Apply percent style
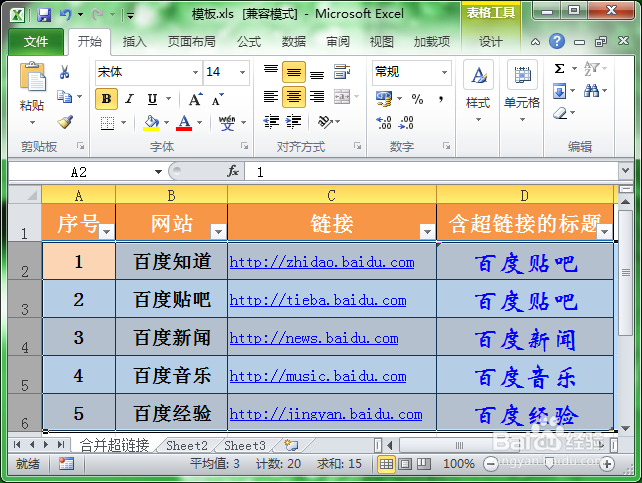 [417, 99]
